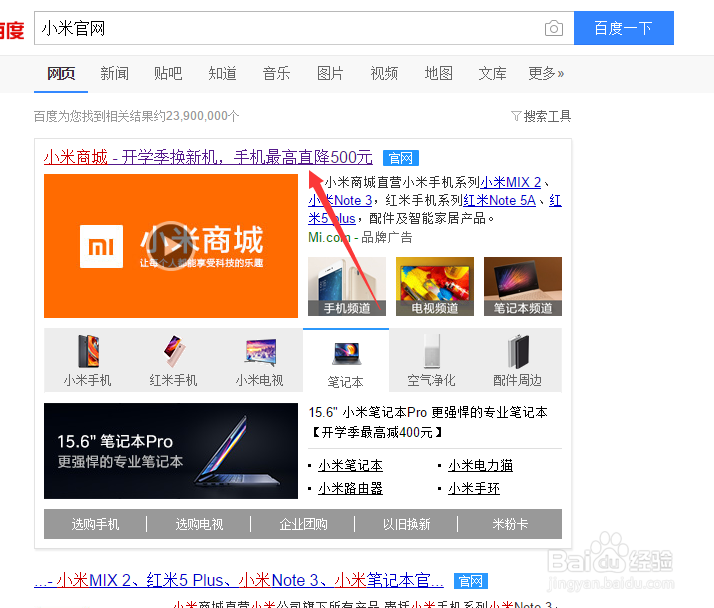Click the Mi.com 品牌广告 source text
This screenshot has width=714, height=608.
[x=360, y=237]
